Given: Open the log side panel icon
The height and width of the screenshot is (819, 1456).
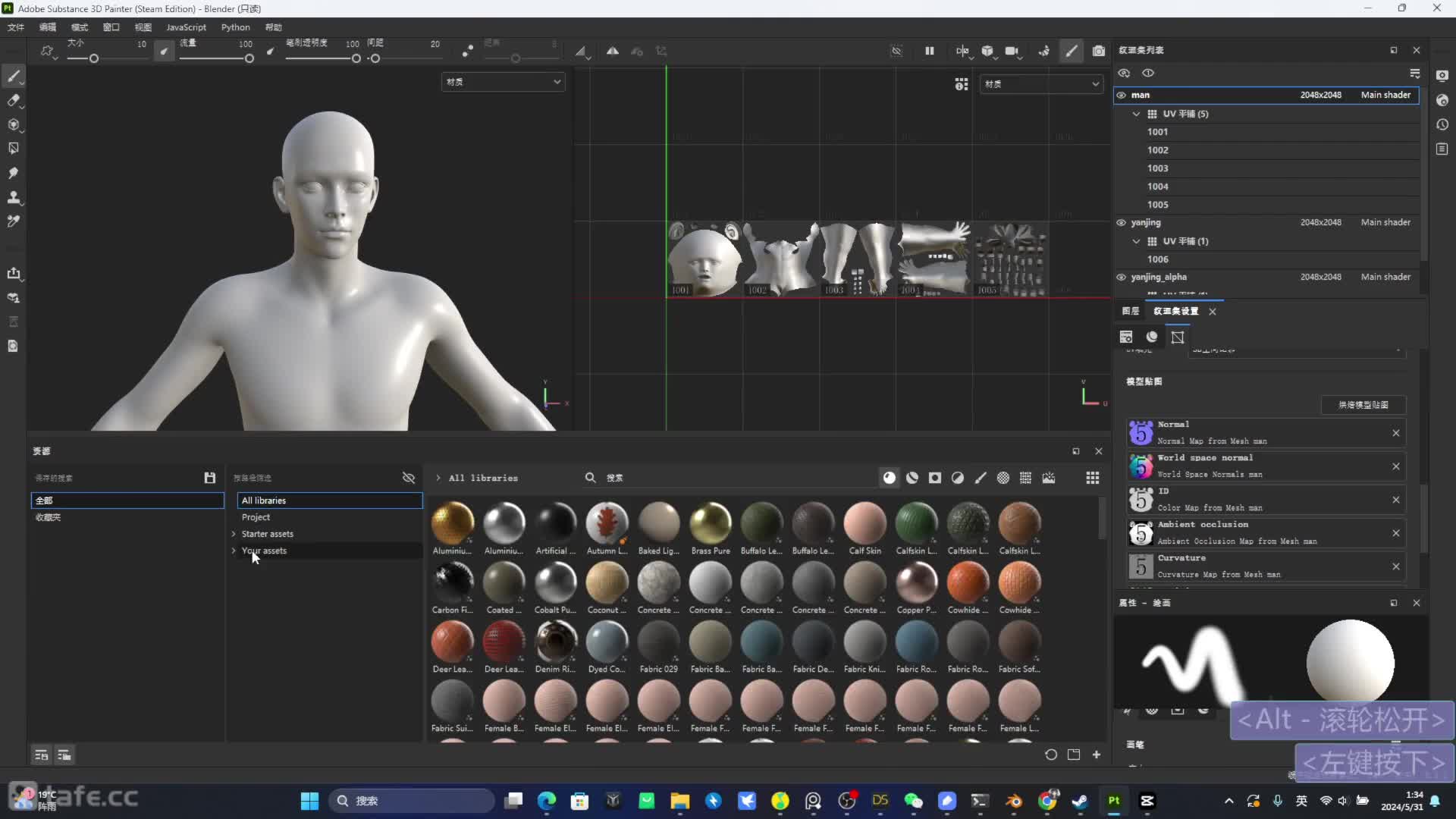Looking at the screenshot, I should tap(1442, 149).
